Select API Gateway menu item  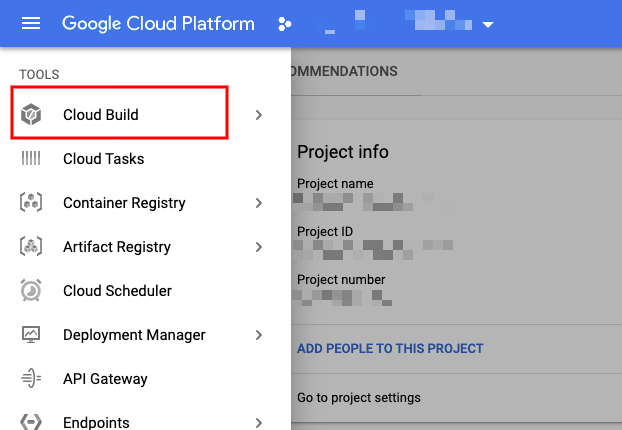(x=105, y=379)
